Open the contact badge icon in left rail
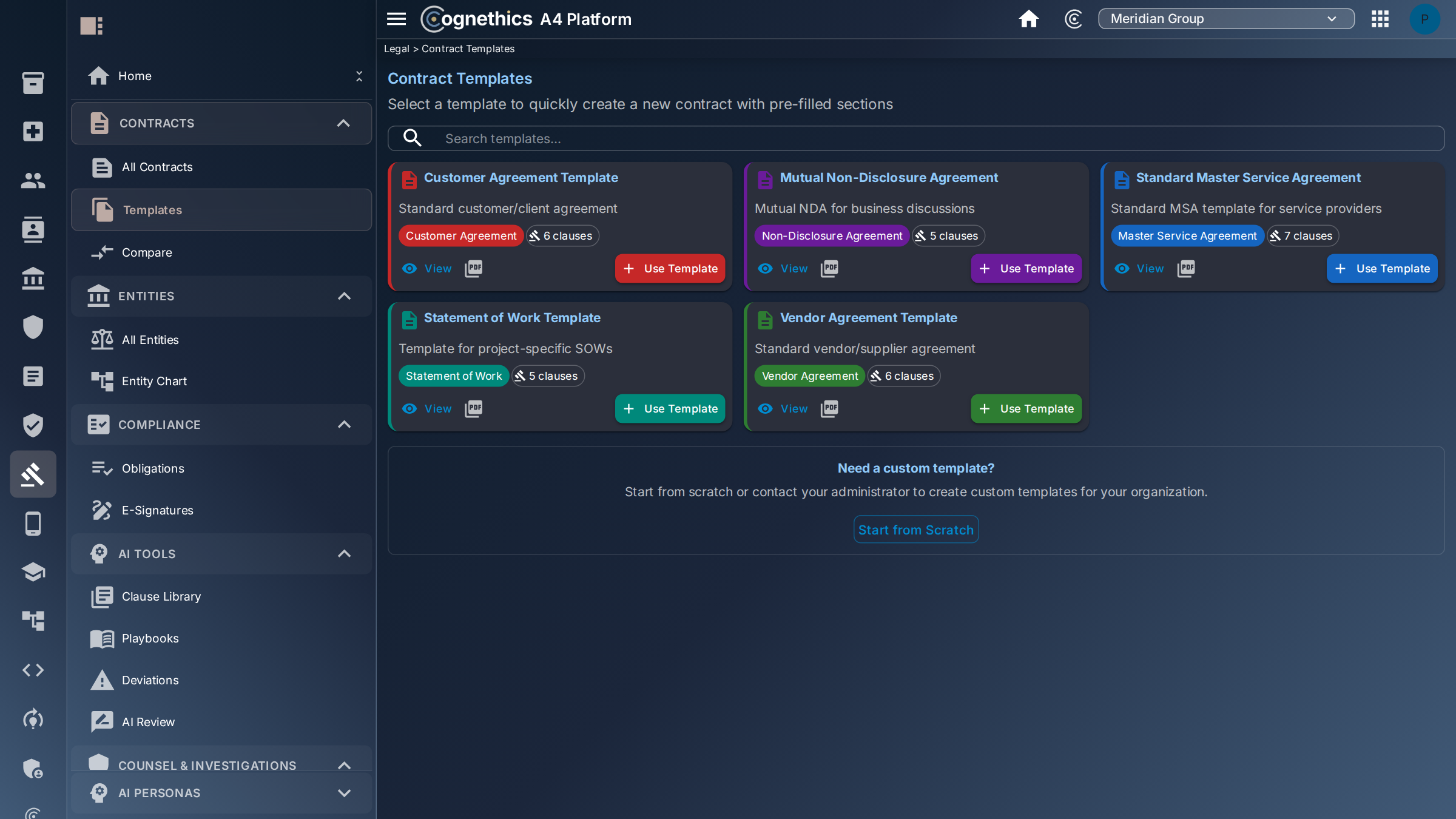This screenshot has height=819, width=1456. [33, 229]
